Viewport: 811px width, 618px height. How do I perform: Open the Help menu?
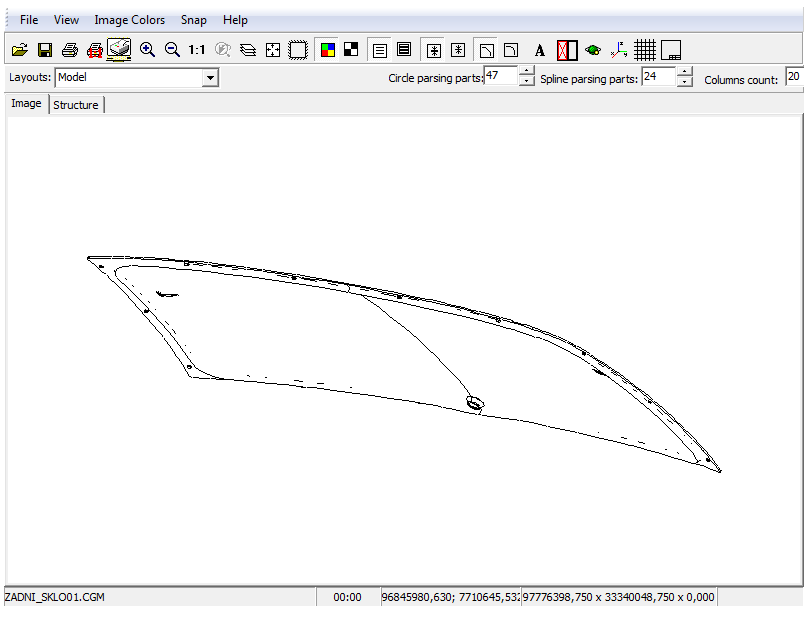point(235,20)
